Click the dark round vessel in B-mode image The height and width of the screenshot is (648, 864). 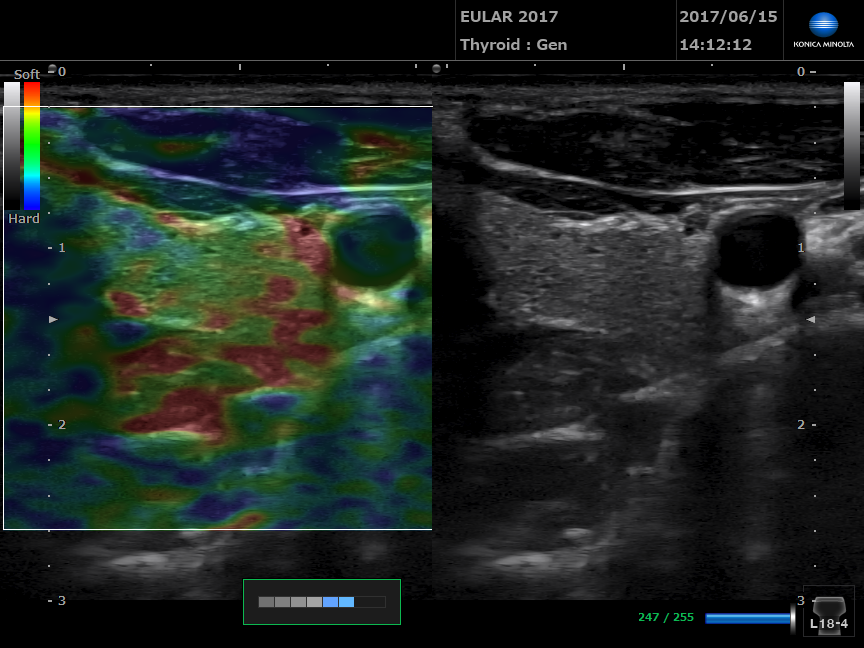point(758,250)
